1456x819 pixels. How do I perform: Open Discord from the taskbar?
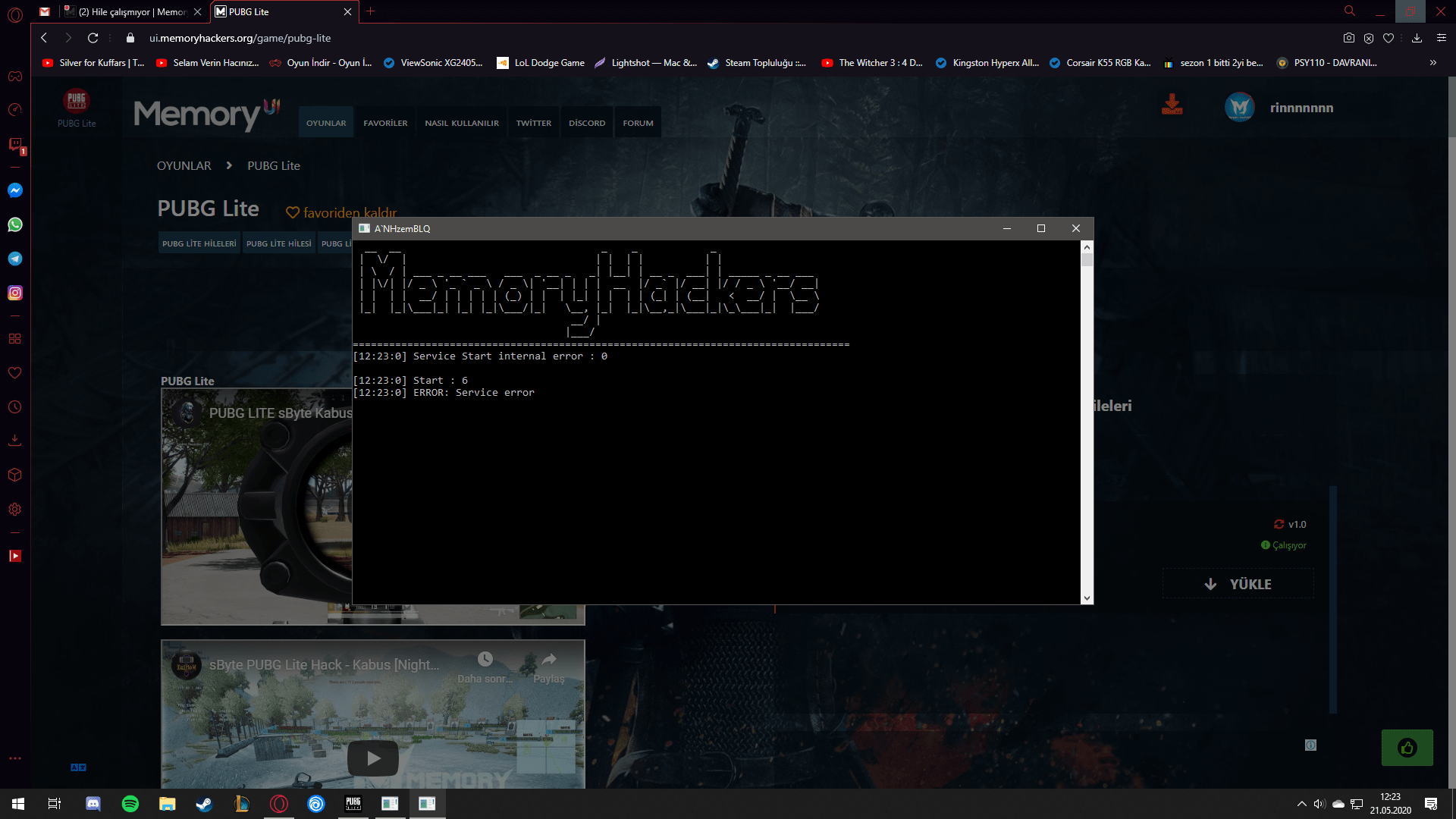point(93,804)
